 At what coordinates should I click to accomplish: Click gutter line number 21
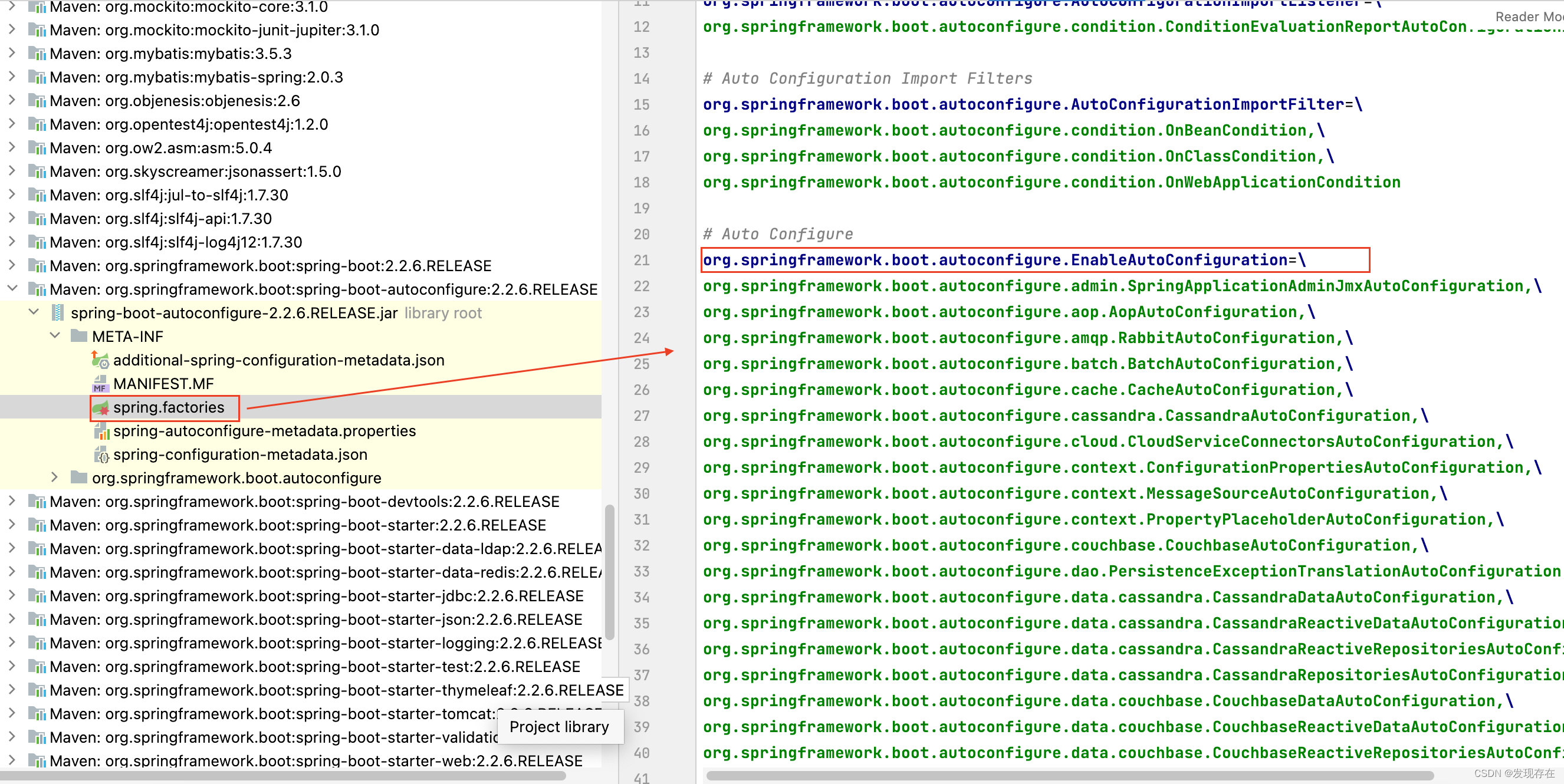click(x=641, y=261)
